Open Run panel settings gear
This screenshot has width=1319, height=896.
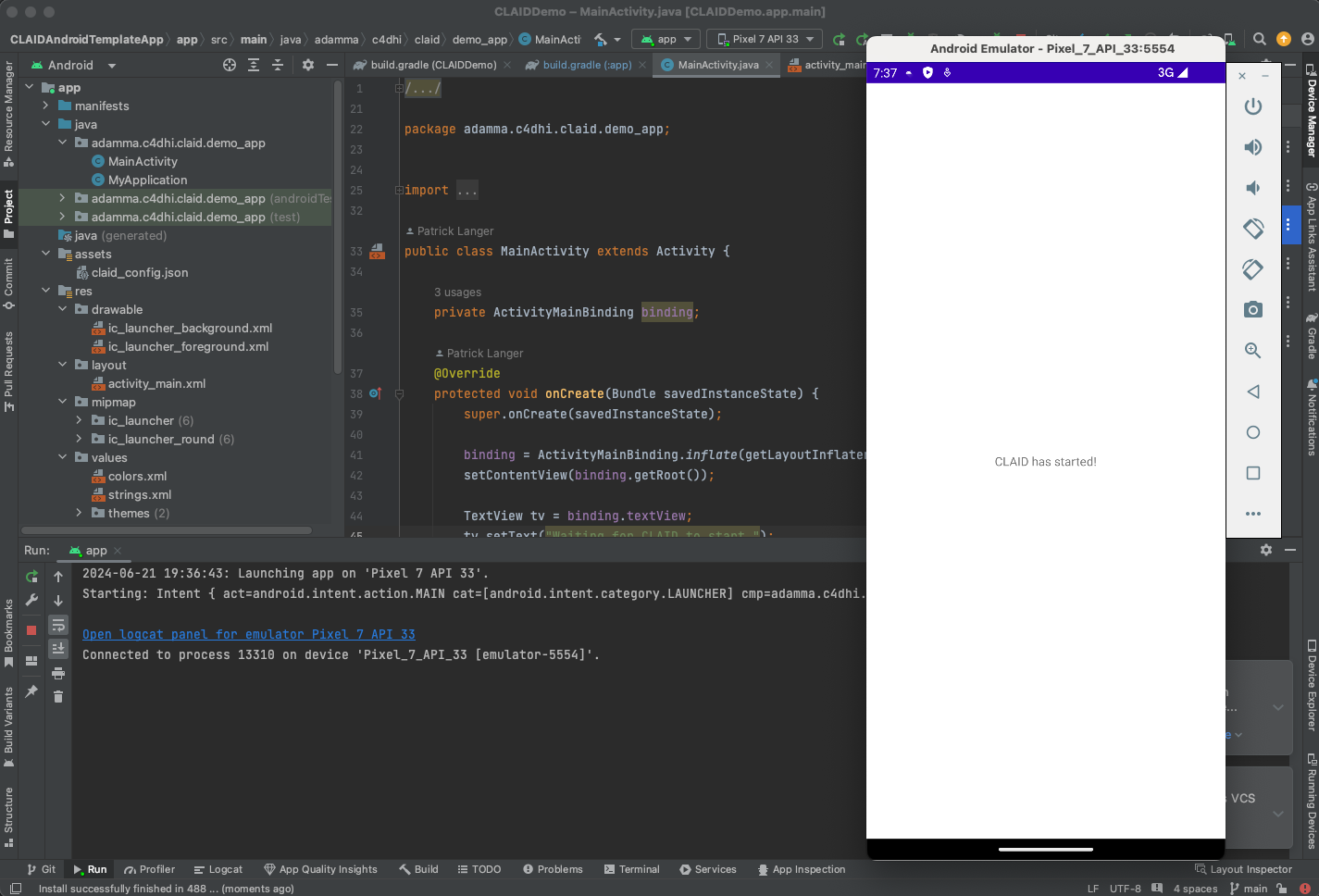1266,550
